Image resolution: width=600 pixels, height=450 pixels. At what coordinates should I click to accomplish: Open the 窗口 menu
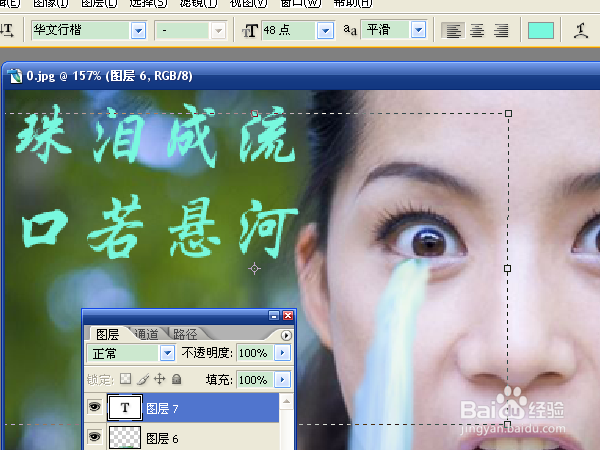pyautogui.click(x=300, y=3)
